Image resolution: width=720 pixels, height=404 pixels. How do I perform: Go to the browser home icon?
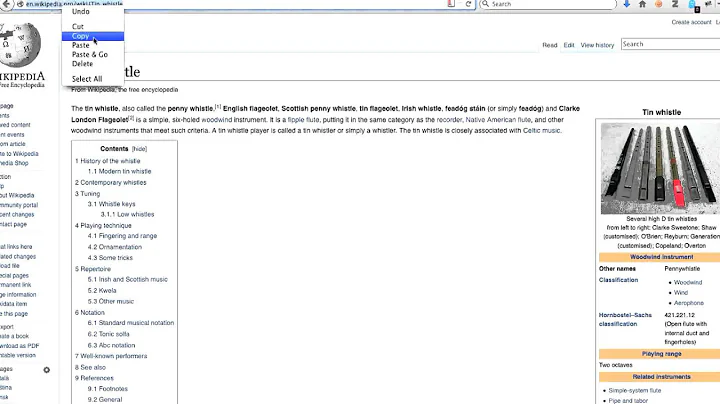pos(642,4)
